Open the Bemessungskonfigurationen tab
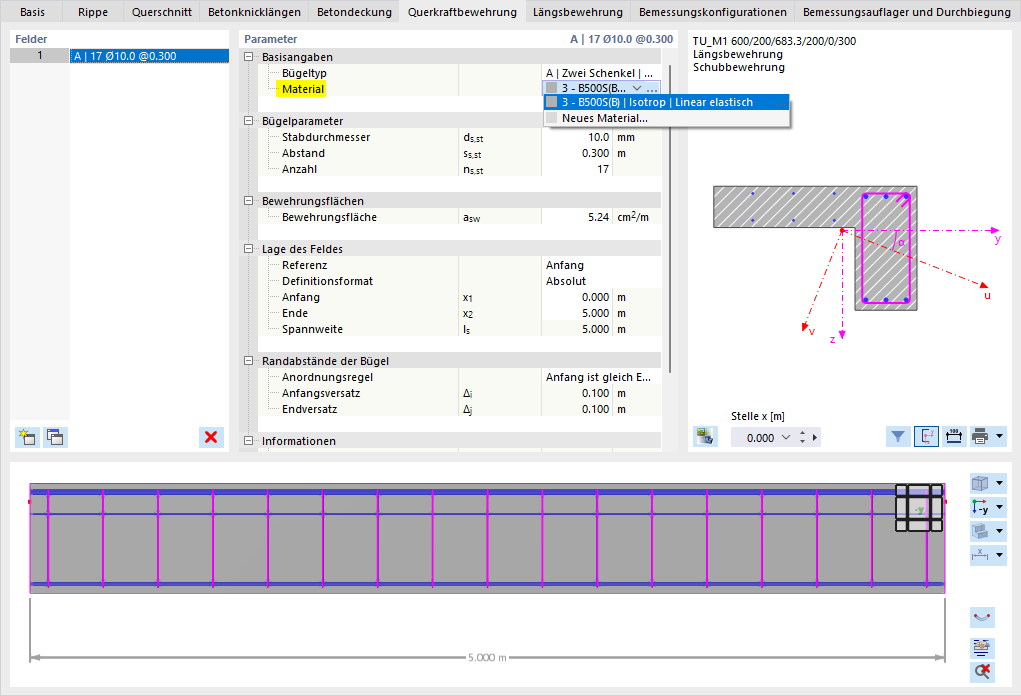The image size is (1021, 696). pos(712,12)
